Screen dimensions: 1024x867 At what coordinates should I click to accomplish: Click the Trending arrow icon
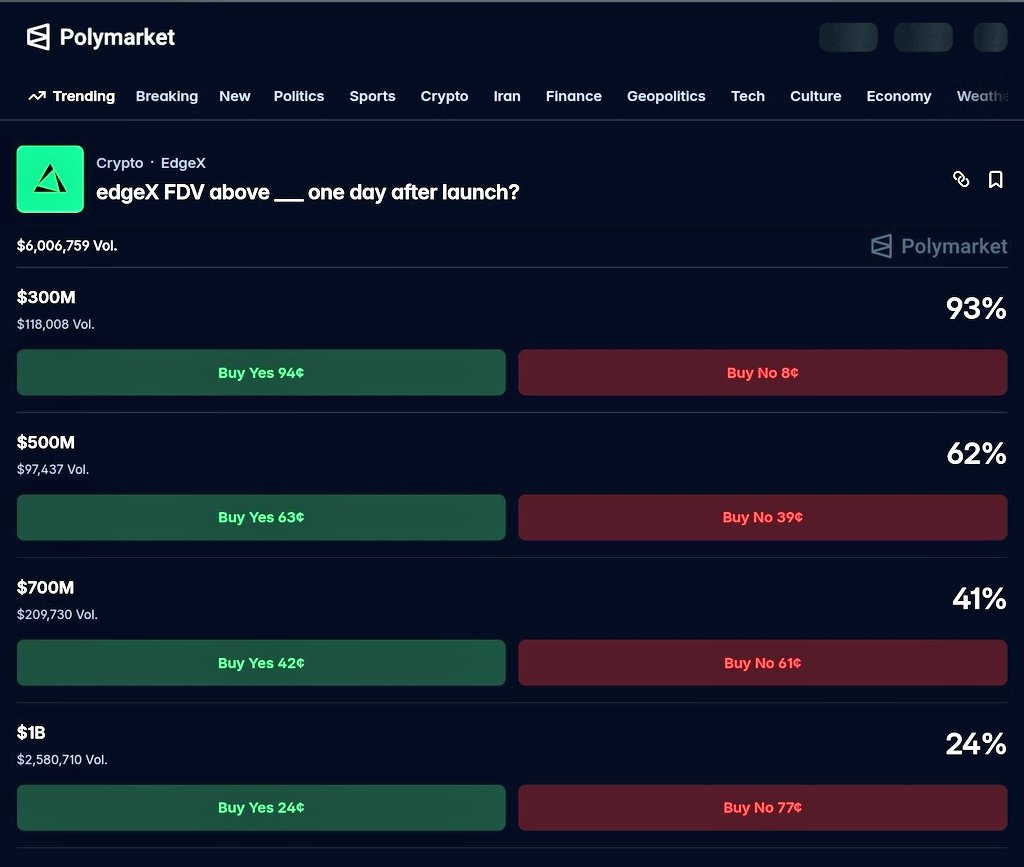(37, 96)
